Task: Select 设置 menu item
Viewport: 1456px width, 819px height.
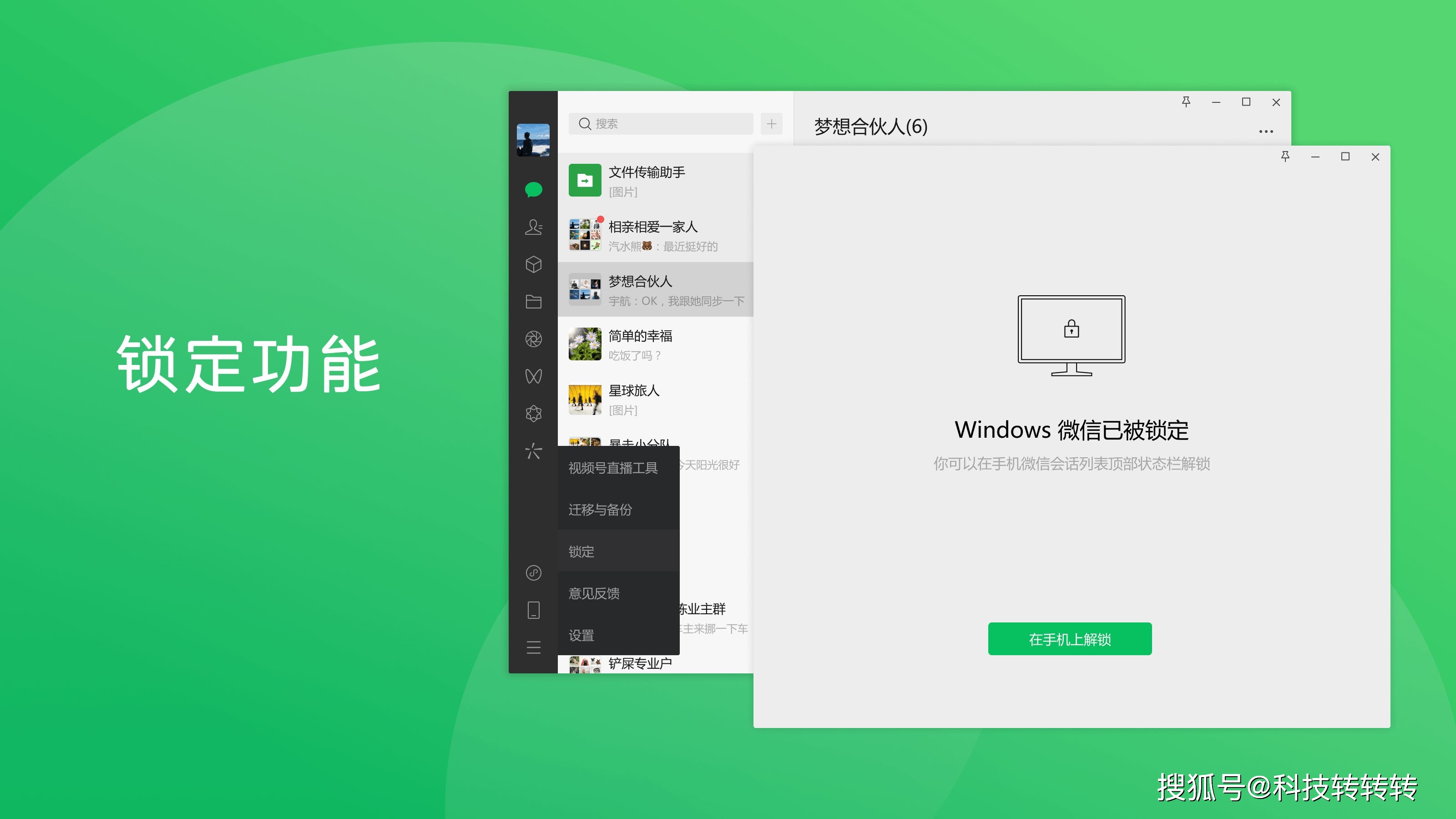Action: (618, 635)
